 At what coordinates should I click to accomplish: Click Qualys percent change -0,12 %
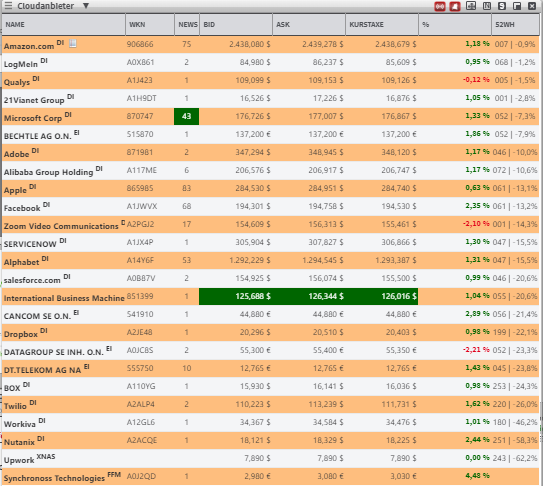point(476,79)
